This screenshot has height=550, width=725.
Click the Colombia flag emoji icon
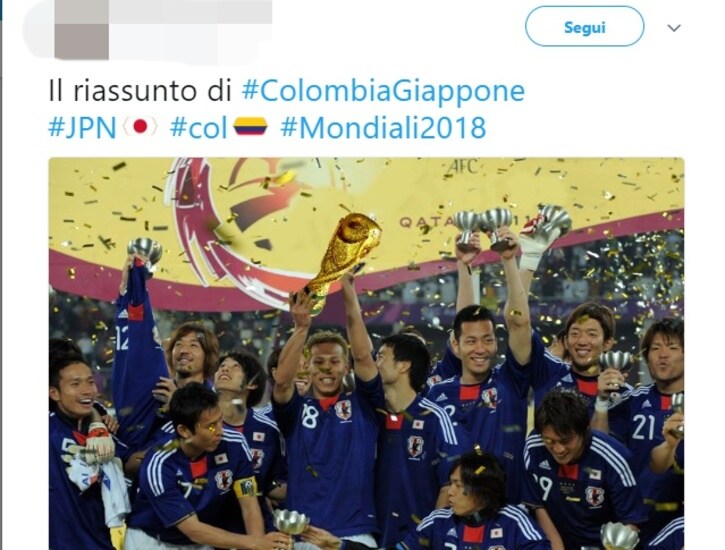click(251, 126)
